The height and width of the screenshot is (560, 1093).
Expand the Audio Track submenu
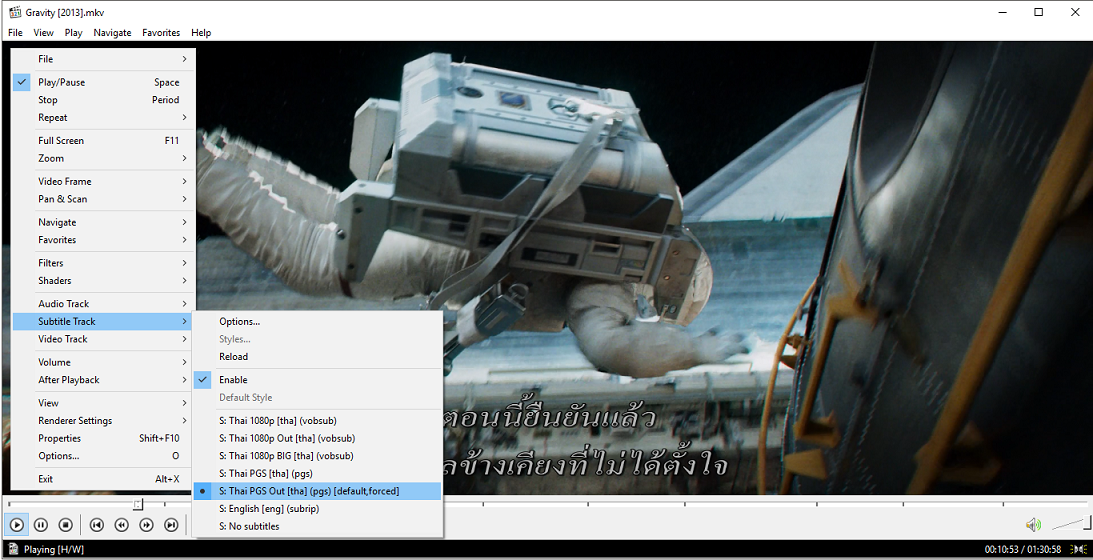click(103, 303)
